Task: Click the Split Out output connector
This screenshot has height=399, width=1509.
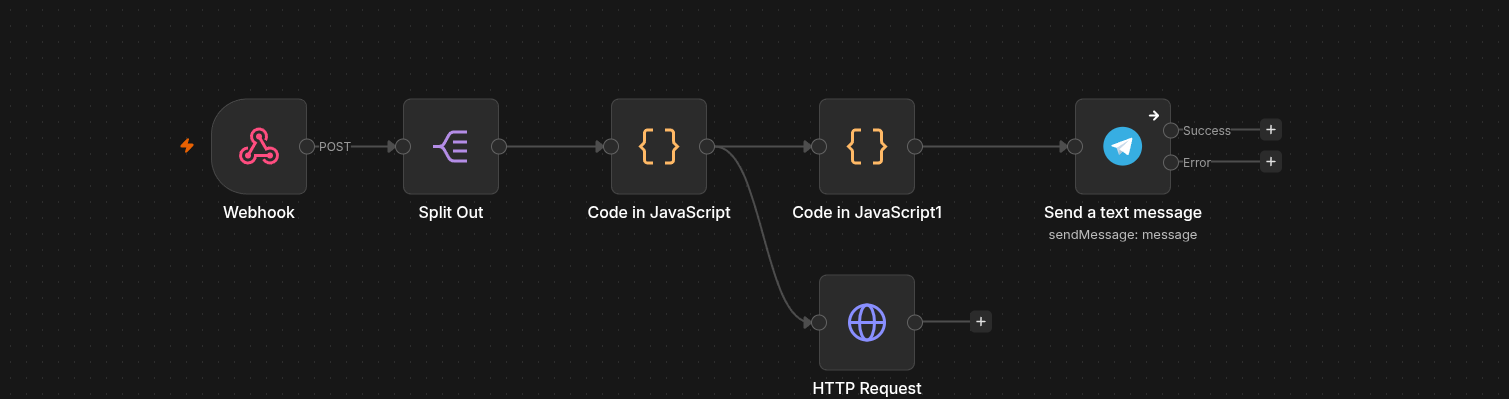Action: click(x=499, y=146)
